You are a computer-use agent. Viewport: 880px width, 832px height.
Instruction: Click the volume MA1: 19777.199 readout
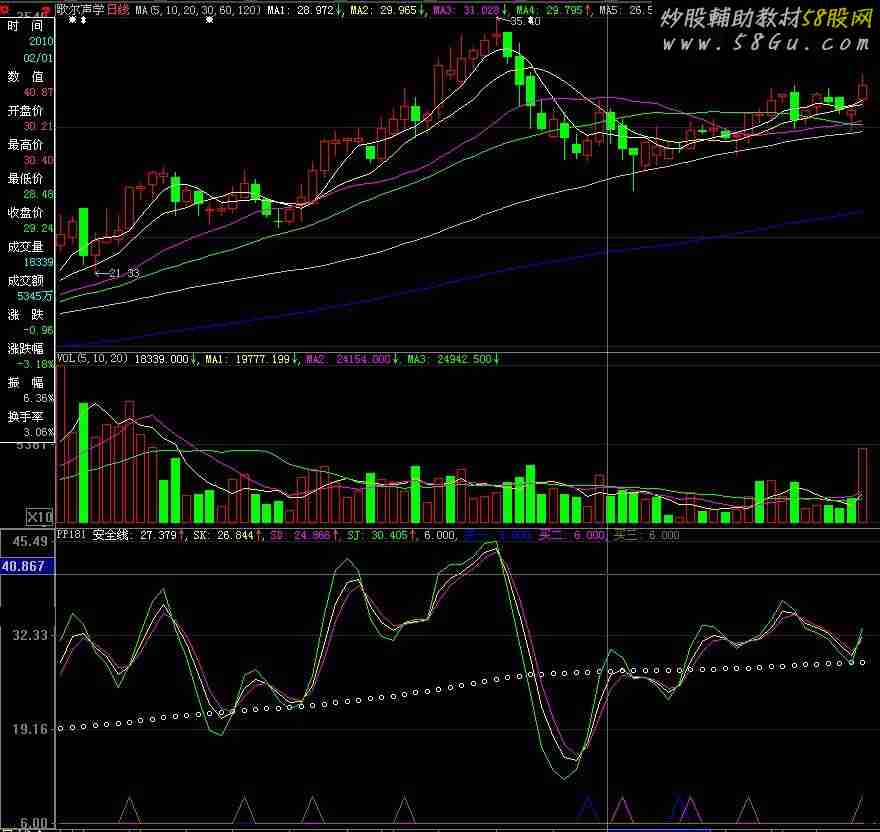tap(250, 359)
